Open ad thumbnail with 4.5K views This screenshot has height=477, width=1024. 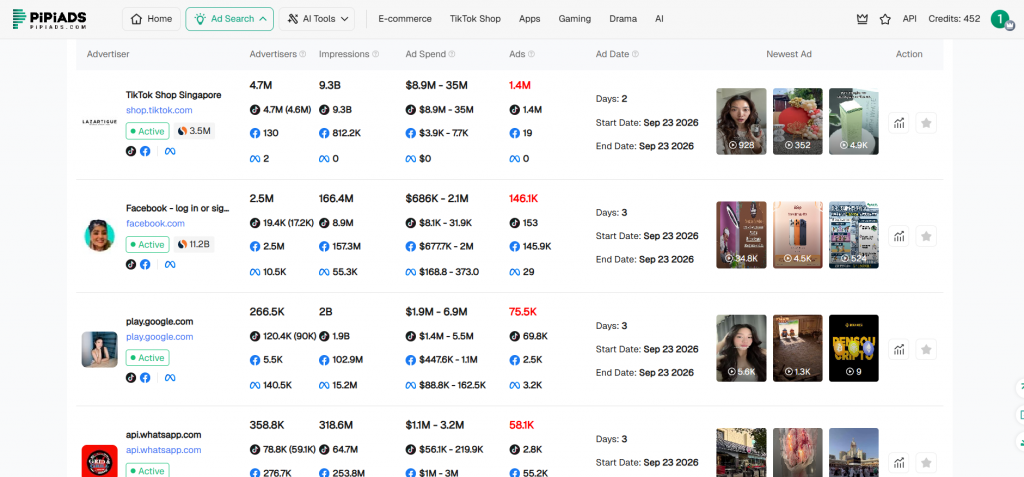tap(797, 235)
